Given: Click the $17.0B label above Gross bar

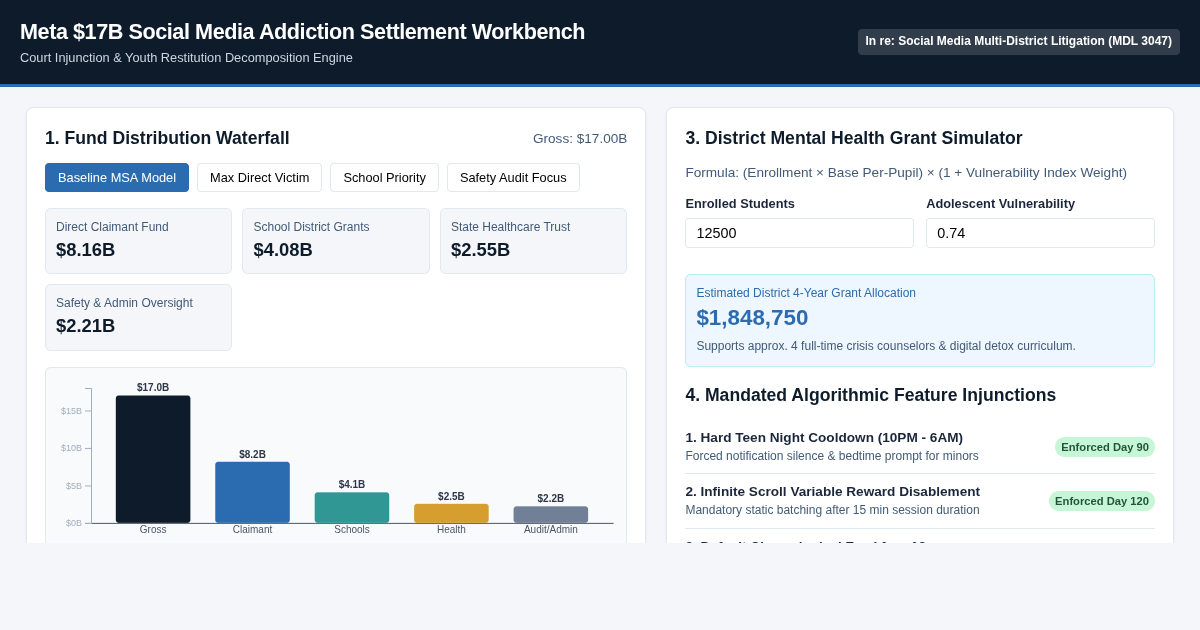Looking at the screenshot, I should 153,388.
